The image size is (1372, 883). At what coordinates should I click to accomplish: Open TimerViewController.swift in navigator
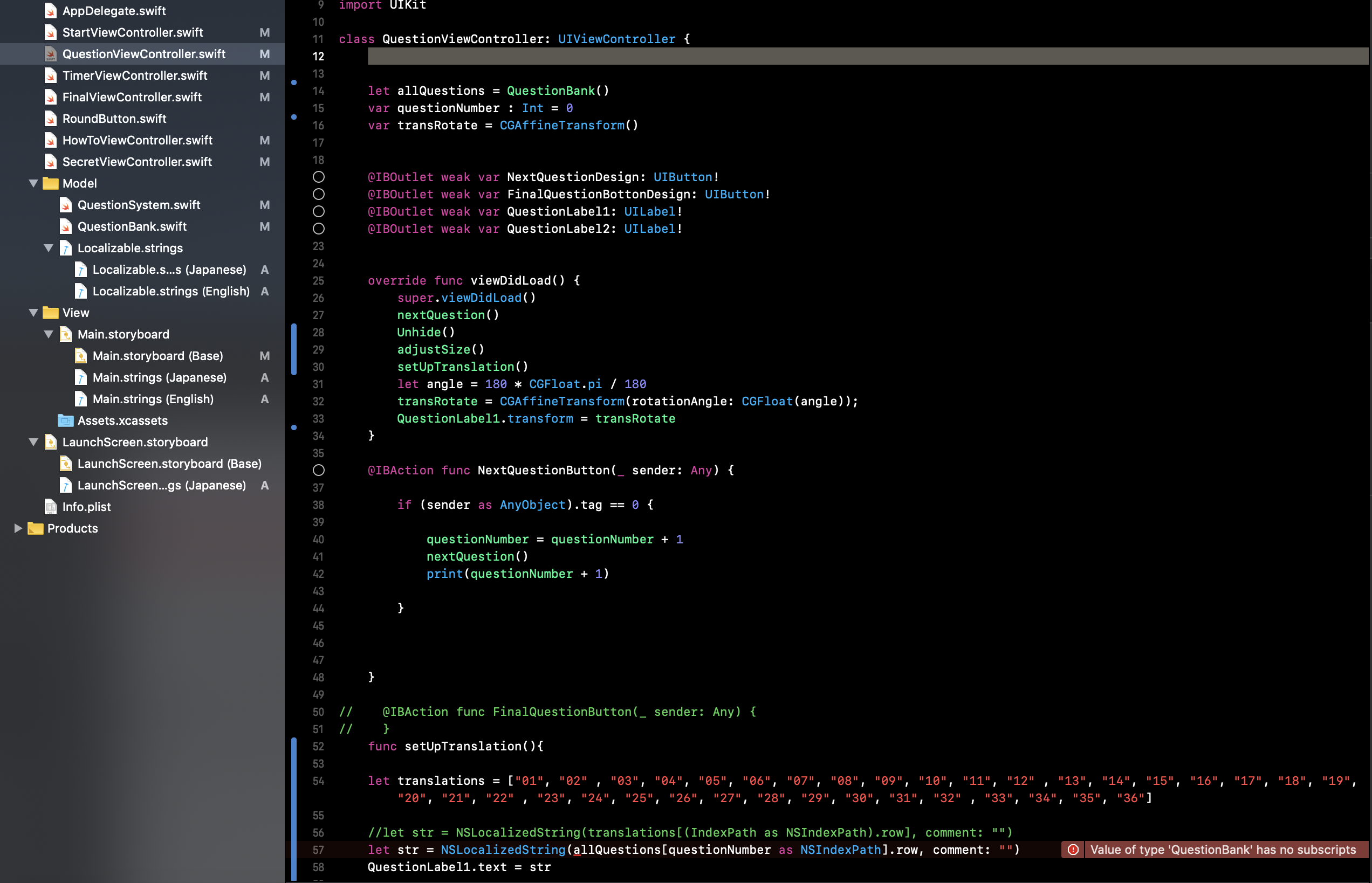click(x=135, y=75)
